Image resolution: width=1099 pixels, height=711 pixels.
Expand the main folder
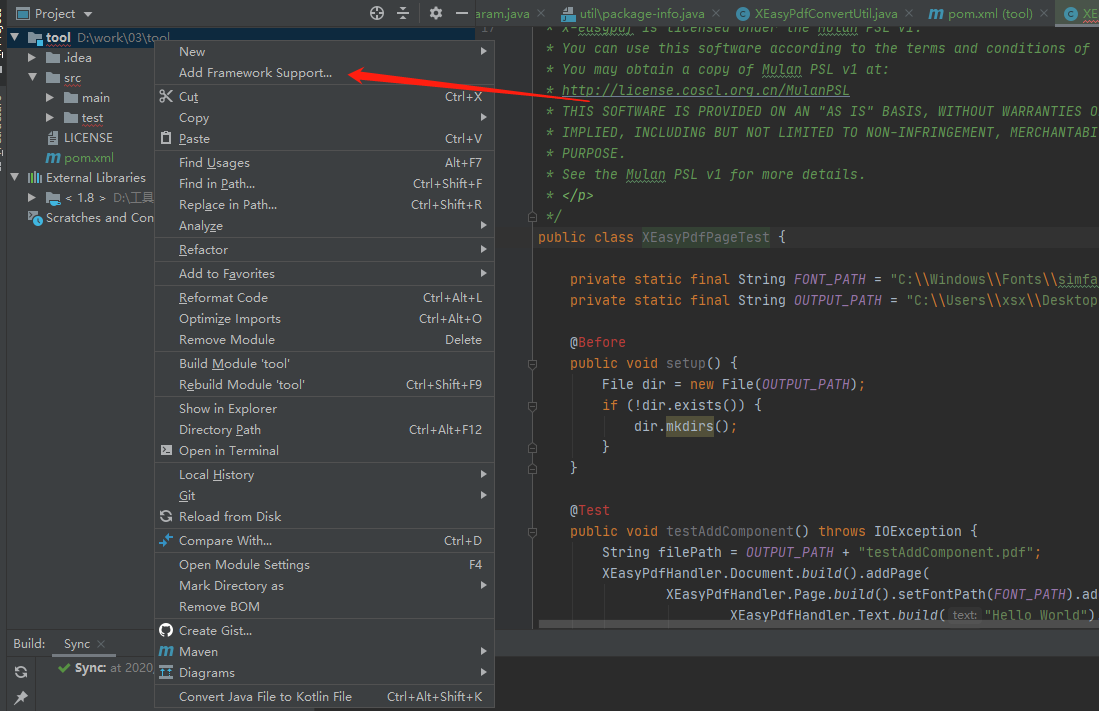tap(50, 97)
